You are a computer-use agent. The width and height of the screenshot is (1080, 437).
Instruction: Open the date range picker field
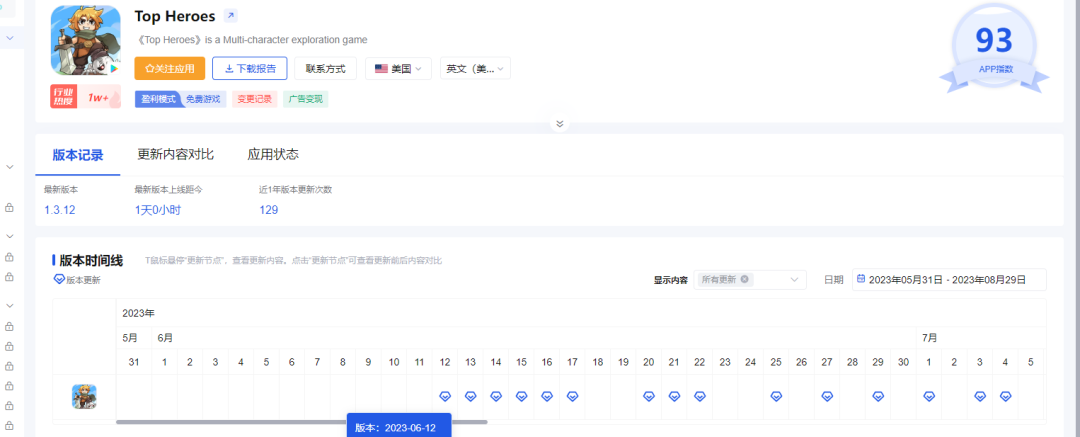tap(948, 279)
